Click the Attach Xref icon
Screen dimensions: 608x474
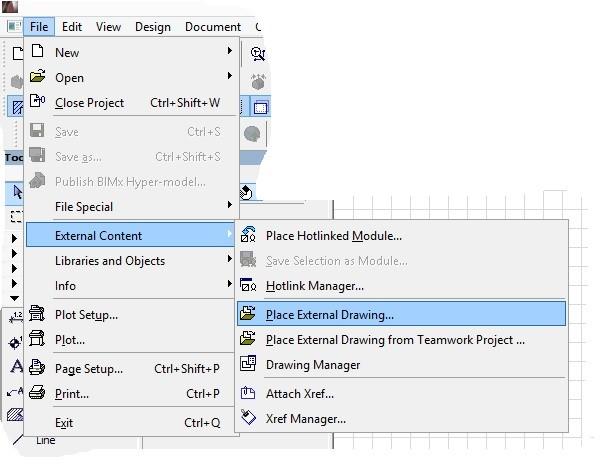[x=248, y=394]
